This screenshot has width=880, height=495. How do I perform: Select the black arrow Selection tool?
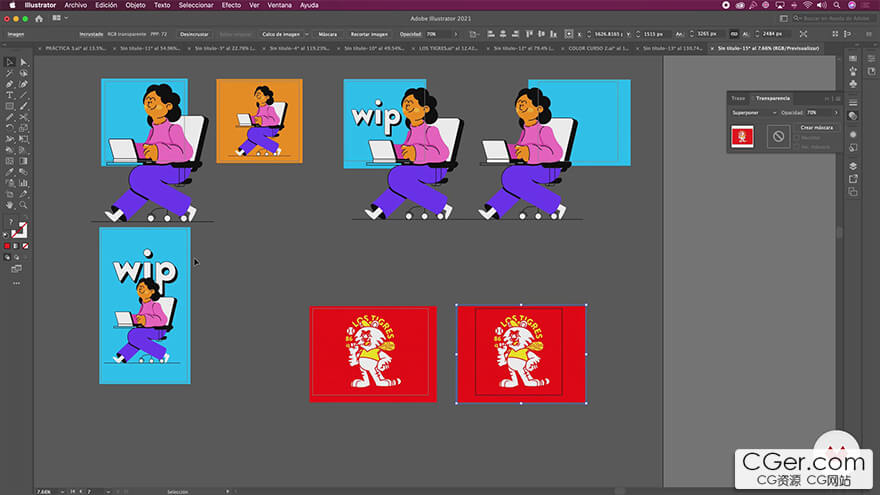[x=9, y=62]
